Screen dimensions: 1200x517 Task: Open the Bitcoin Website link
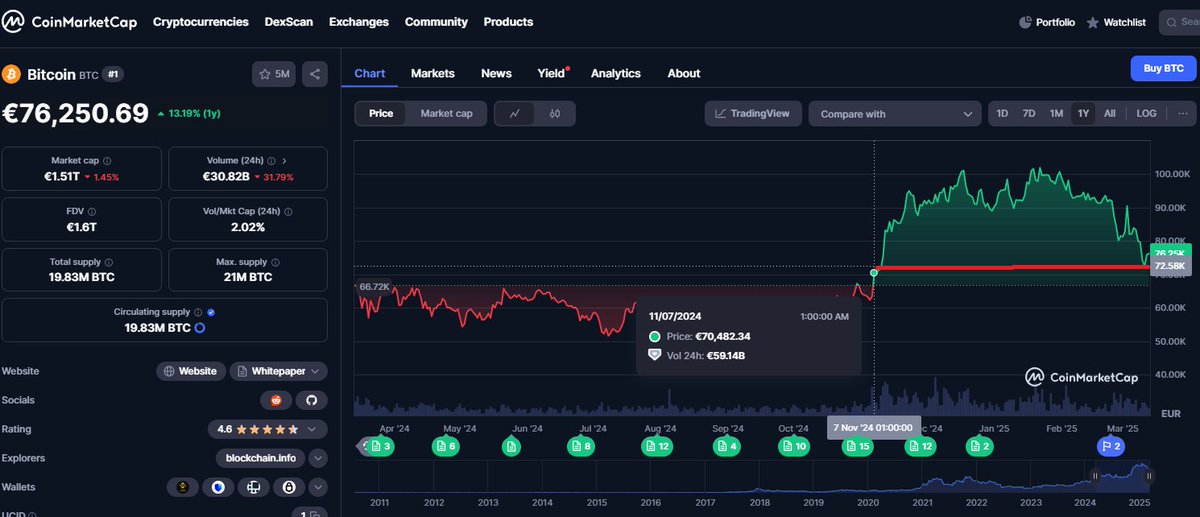(190, 371)
